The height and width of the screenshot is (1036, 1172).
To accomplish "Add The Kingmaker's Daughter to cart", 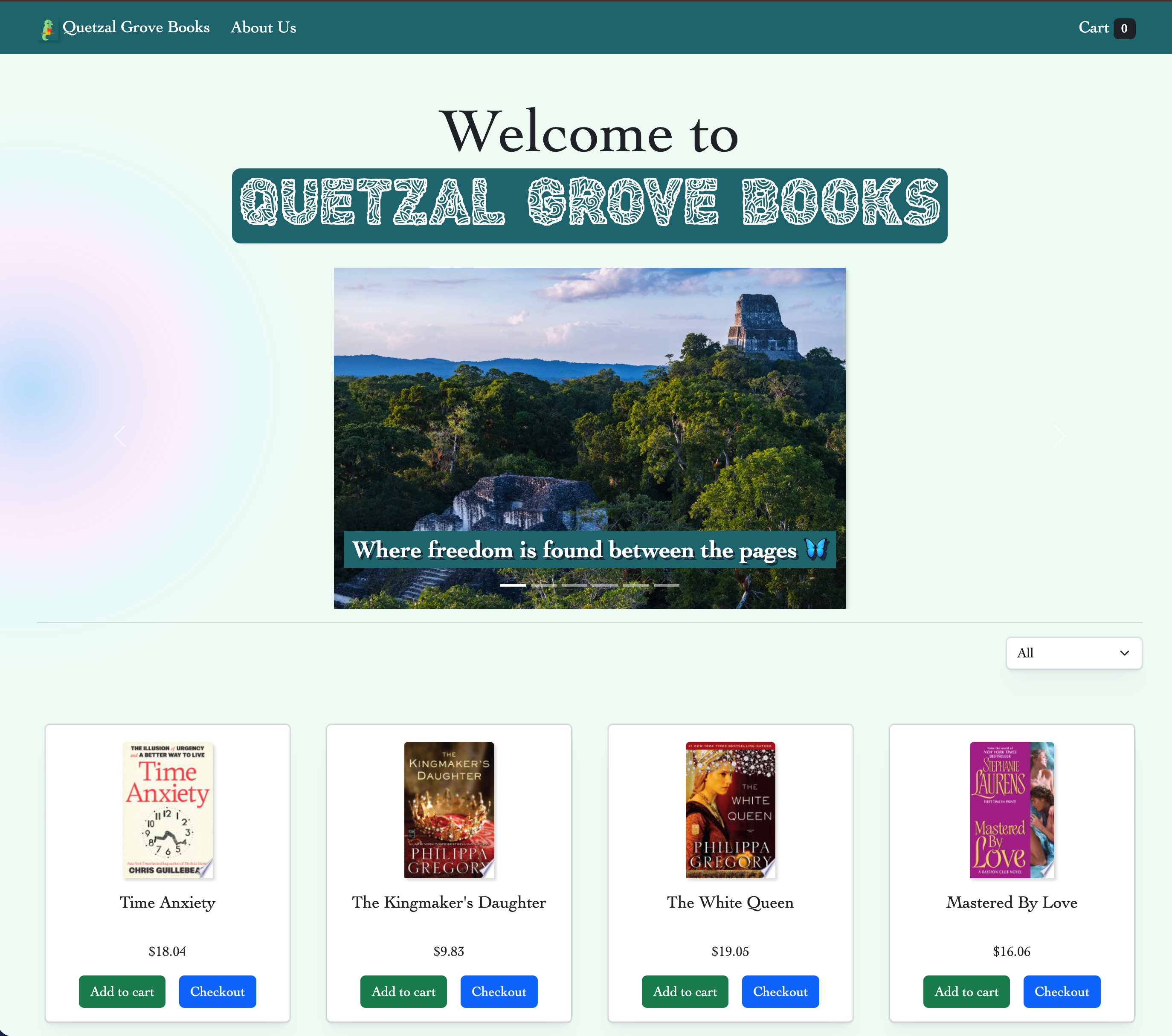I will 403,991.
